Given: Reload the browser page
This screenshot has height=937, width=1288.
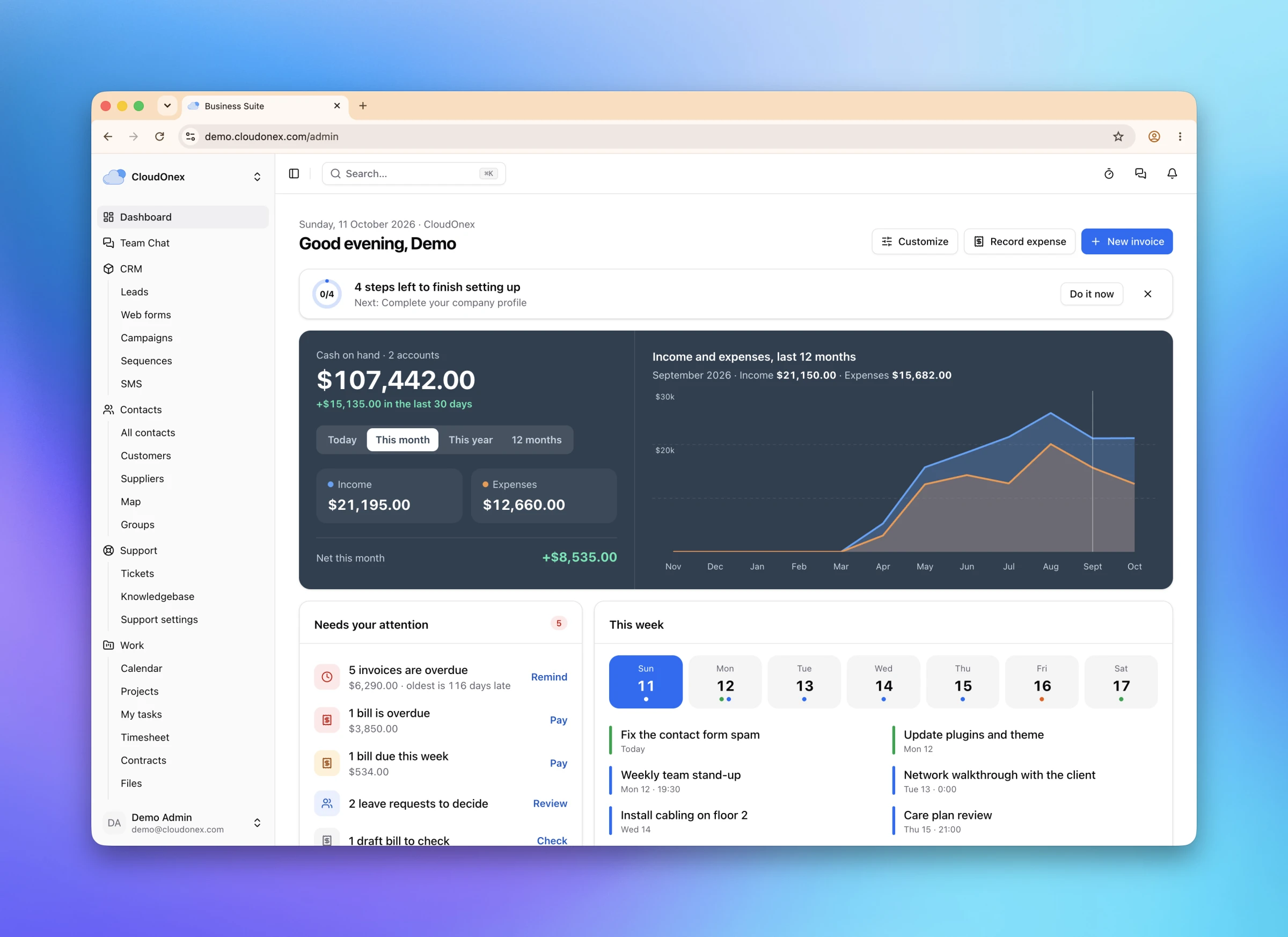Looking at the screenshot, I should point(159,136).
